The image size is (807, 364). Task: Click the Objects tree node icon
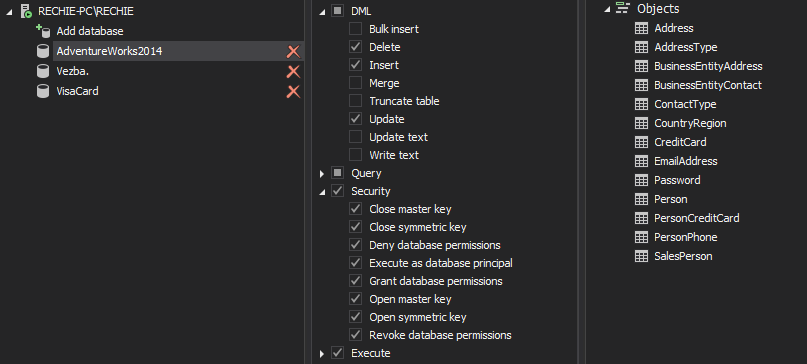pyautogui.click(x=623, y=8)
